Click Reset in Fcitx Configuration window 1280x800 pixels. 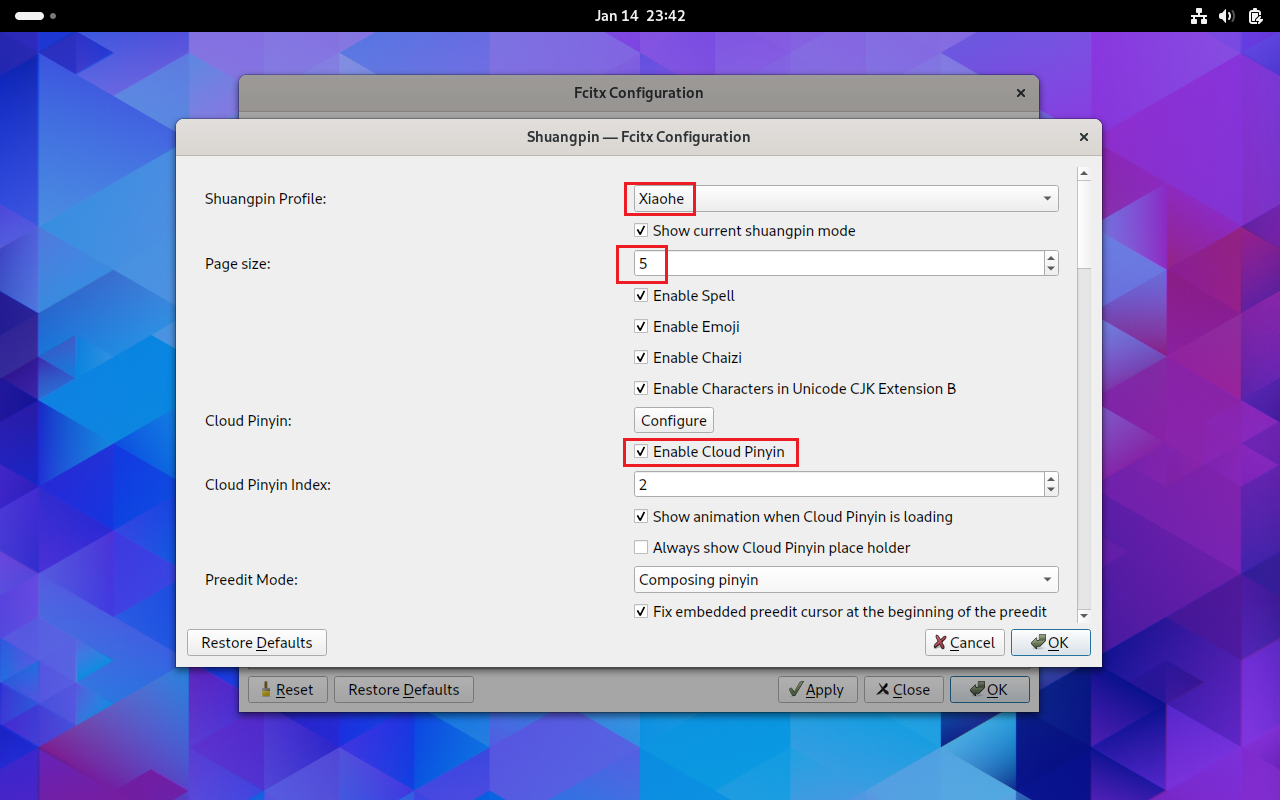[288, 690]
